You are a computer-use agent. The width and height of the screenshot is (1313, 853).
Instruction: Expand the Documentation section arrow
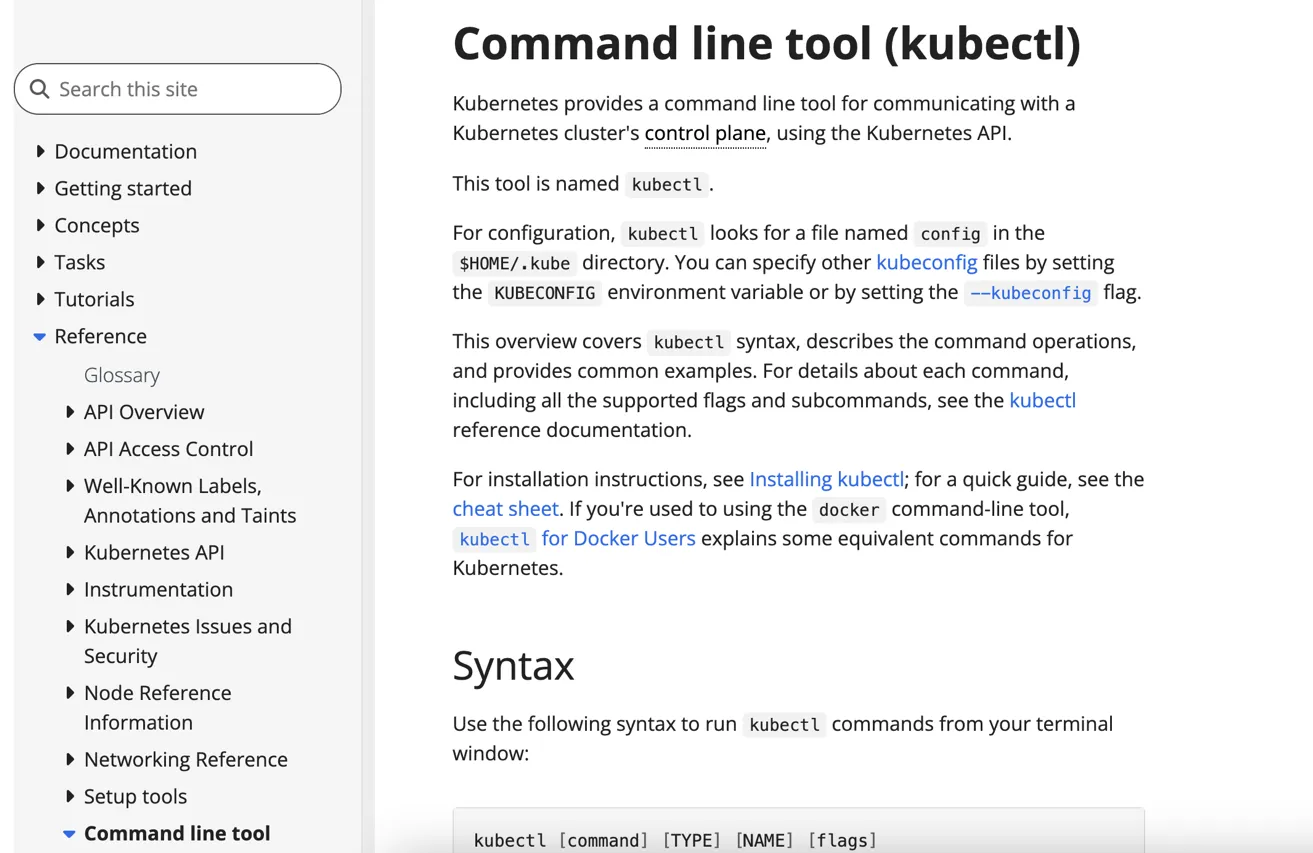(x=40, y=151)
